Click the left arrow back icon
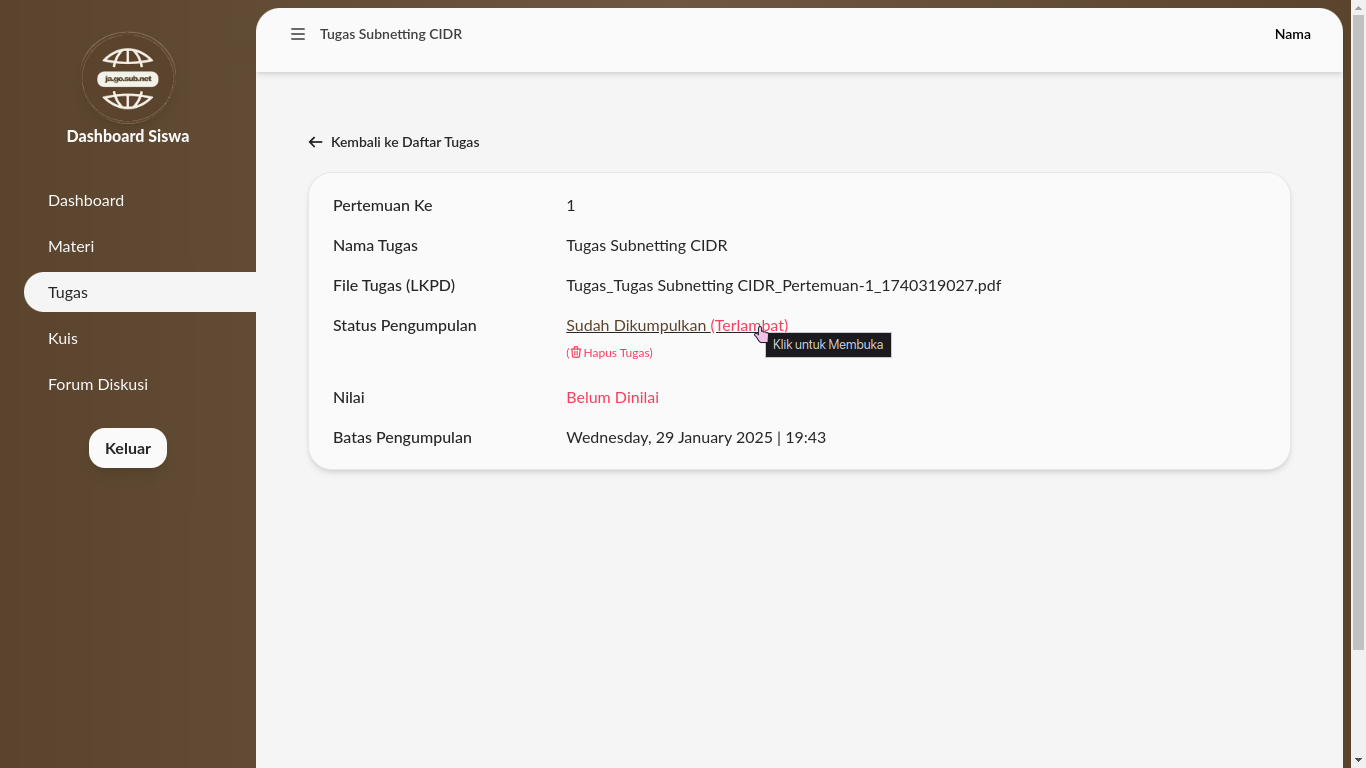Viewport: 1366px width, 768px height. click(315, 142)
